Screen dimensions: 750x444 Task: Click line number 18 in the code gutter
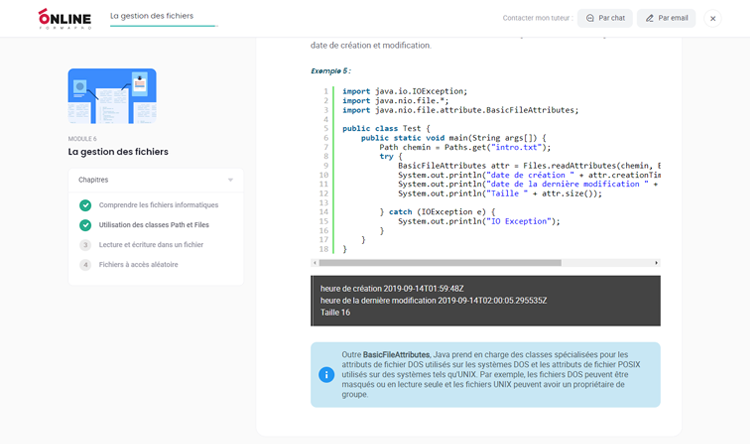tap(324, 249)
